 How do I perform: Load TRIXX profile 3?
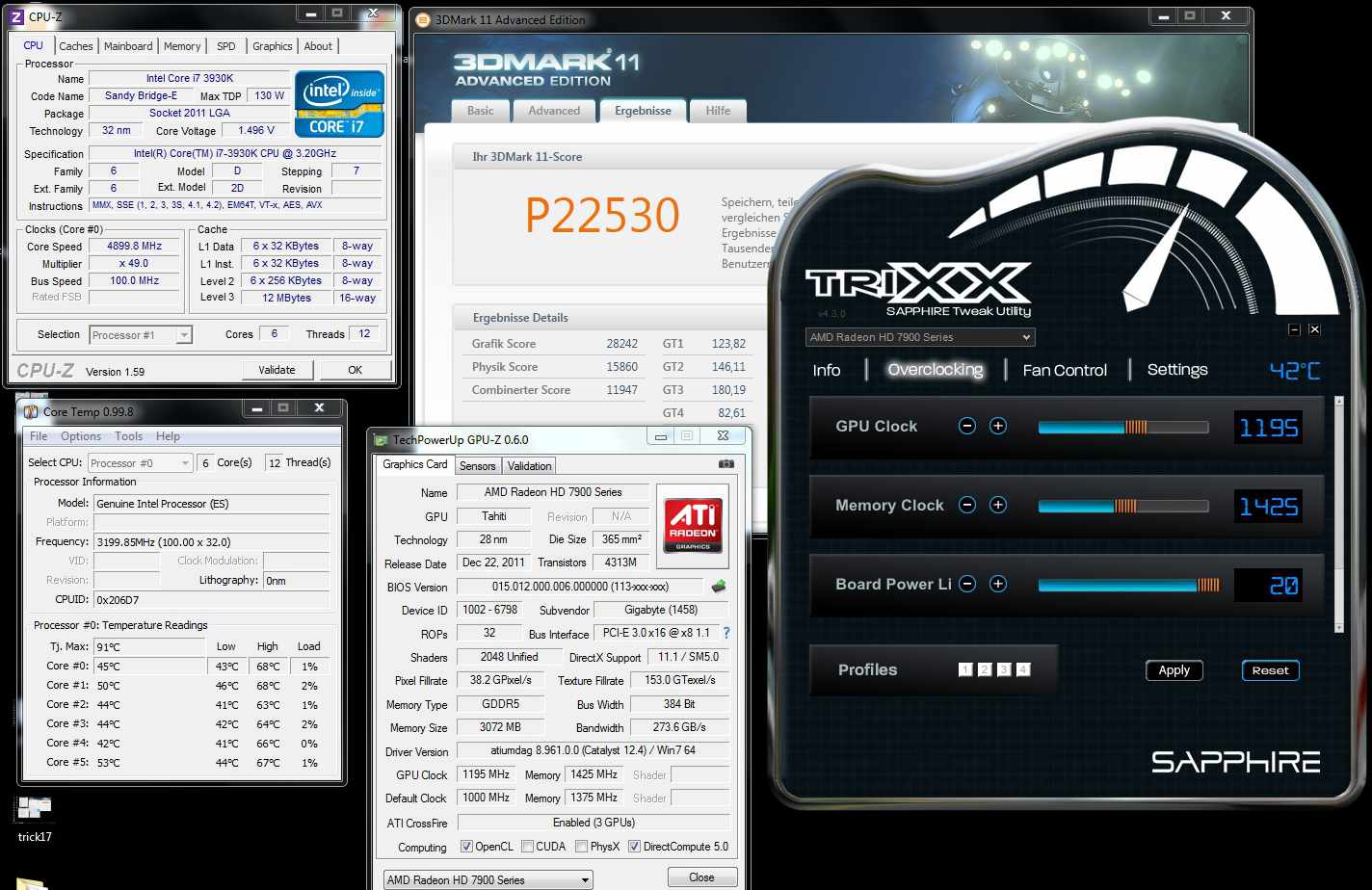tap(1004, 669)
